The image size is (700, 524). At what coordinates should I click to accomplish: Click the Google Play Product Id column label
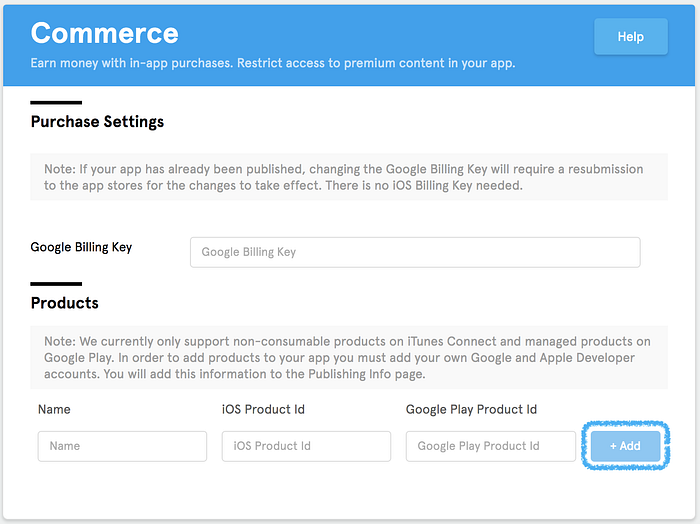click(x=471, y=409)
